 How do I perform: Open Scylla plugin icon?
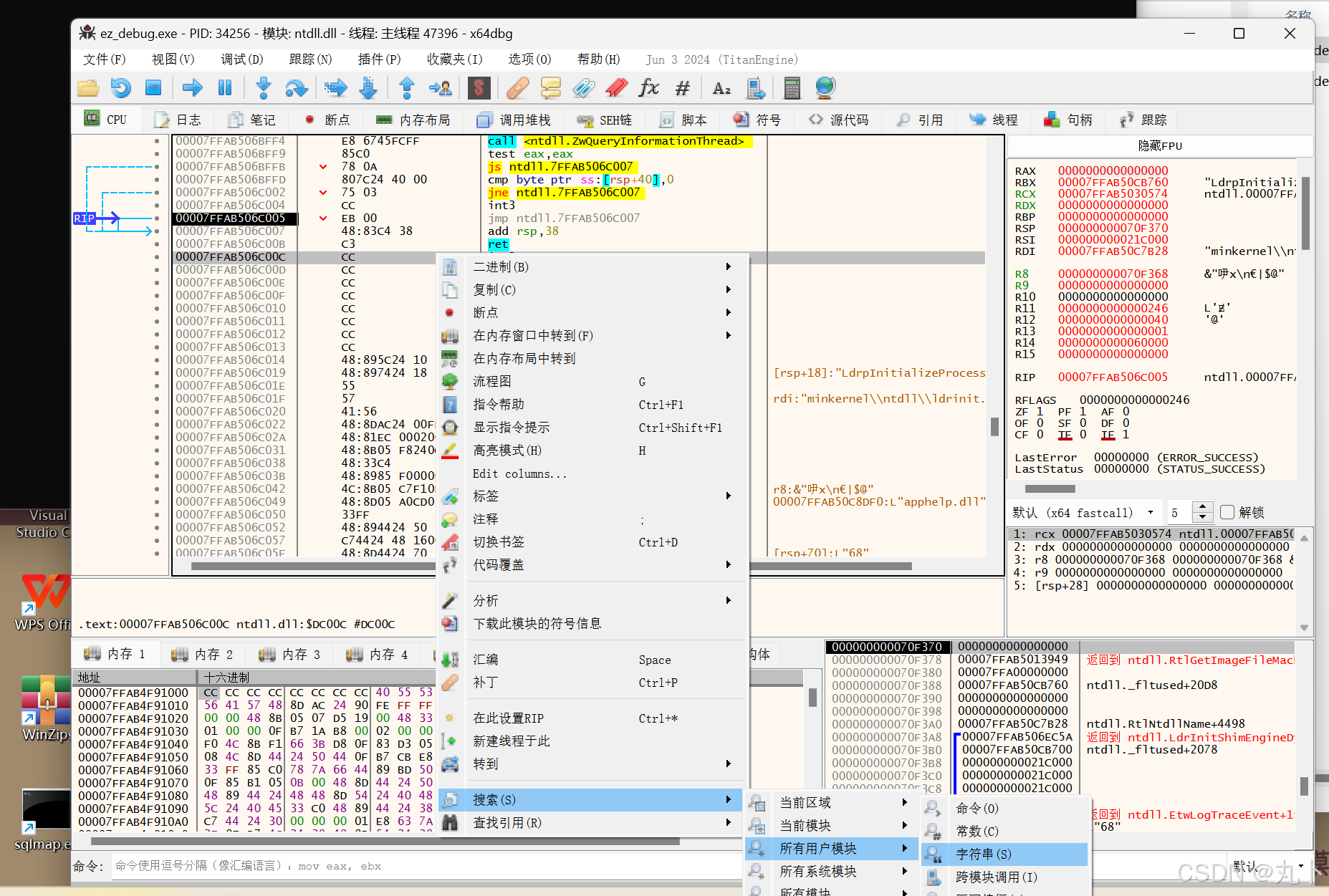point(479,88)
